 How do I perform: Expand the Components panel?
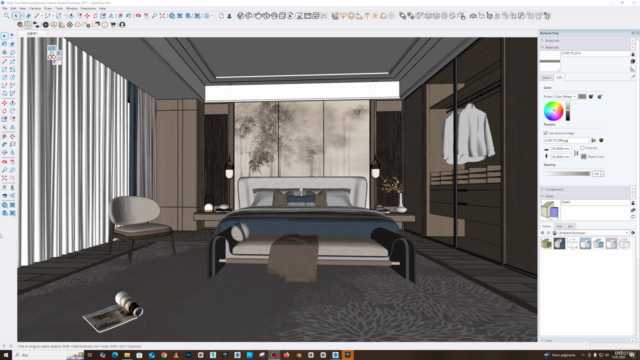click(542, 189)
